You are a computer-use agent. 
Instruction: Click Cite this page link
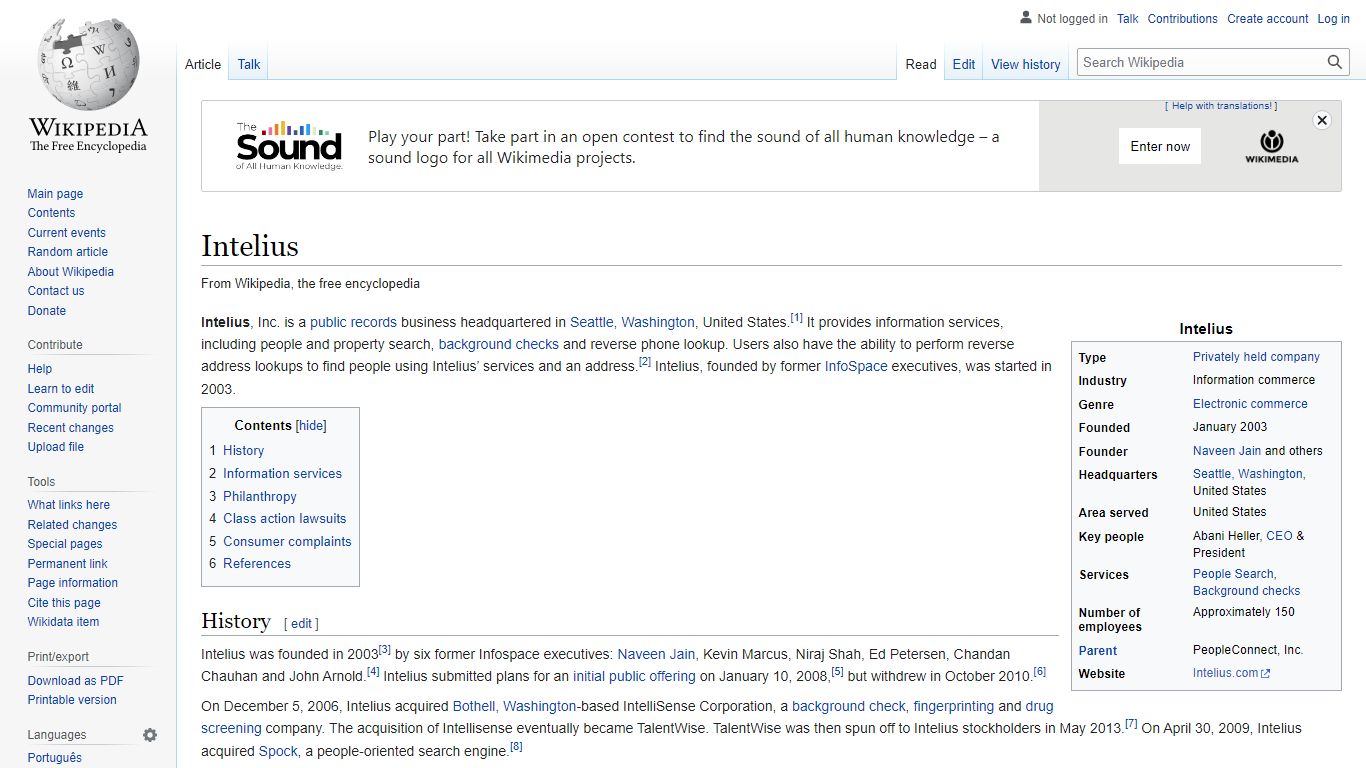pos(64,603)
